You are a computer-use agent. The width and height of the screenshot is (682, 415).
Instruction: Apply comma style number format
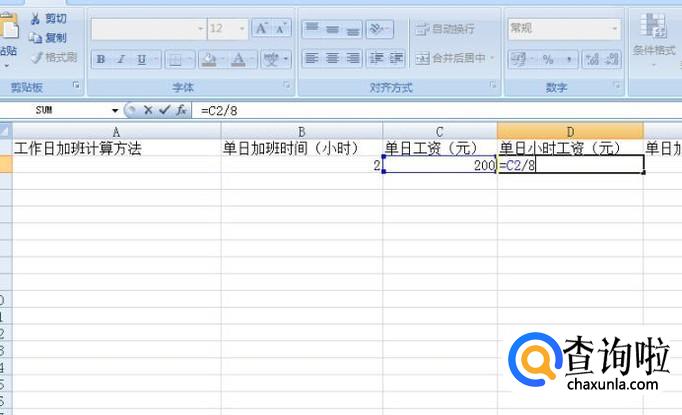pos(568,59)
